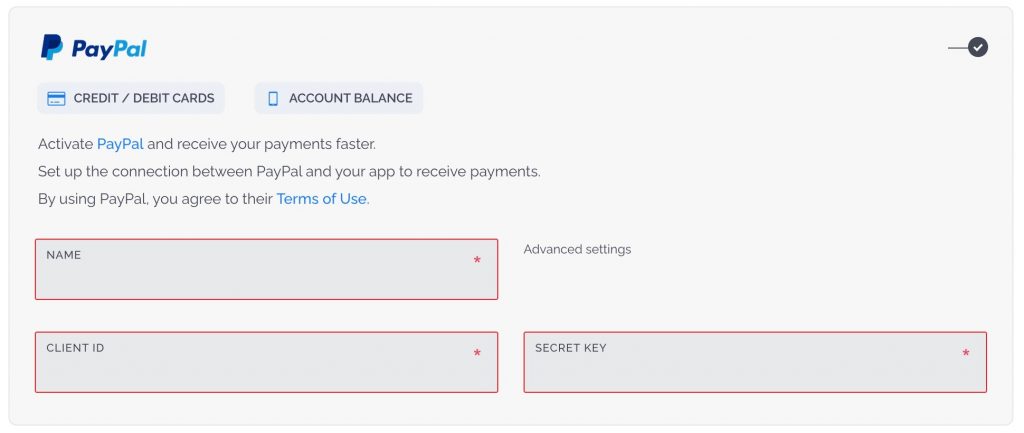
Task: Click the credit card icon
Action: 56,99
